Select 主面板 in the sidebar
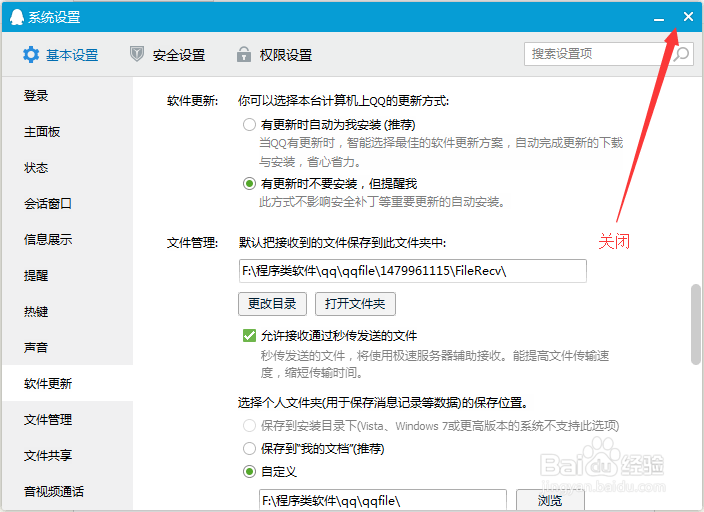Image resolution: width=704 pixels, height=512 pixels. [x=67, y=132]
